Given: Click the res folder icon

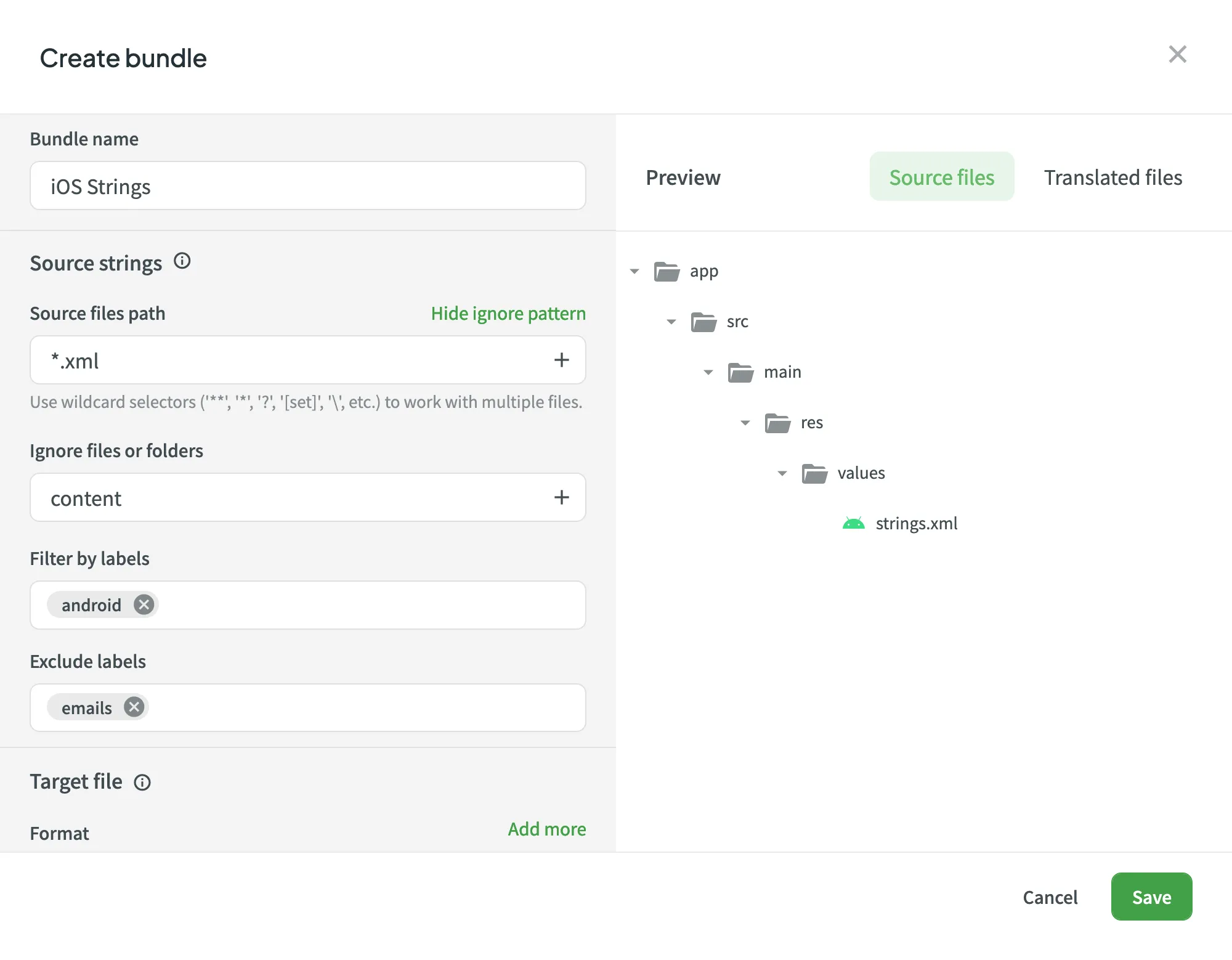Looking at the screenshot, I should click(x=778, y=423).
